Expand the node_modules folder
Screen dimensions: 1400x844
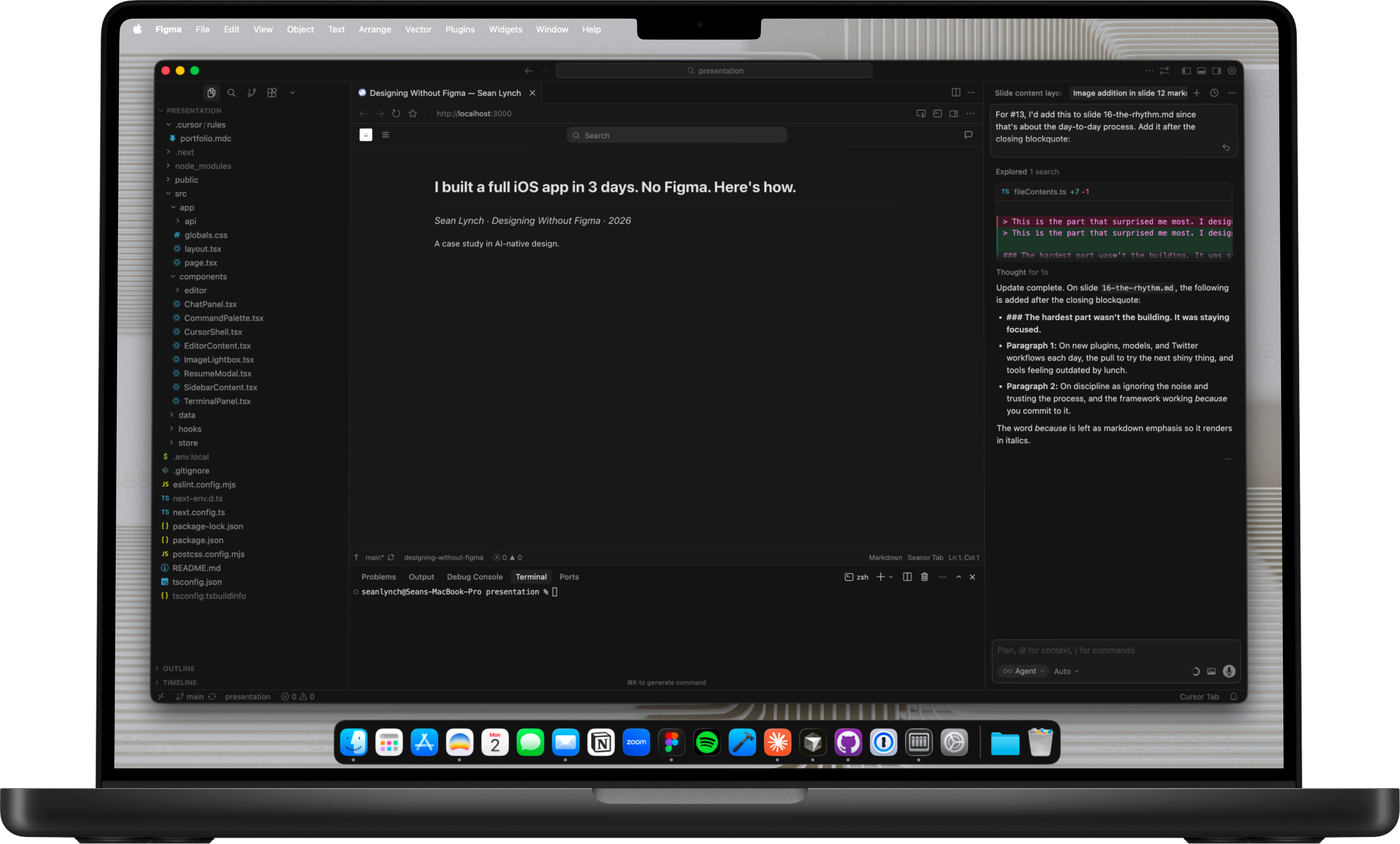pos(203,166)
